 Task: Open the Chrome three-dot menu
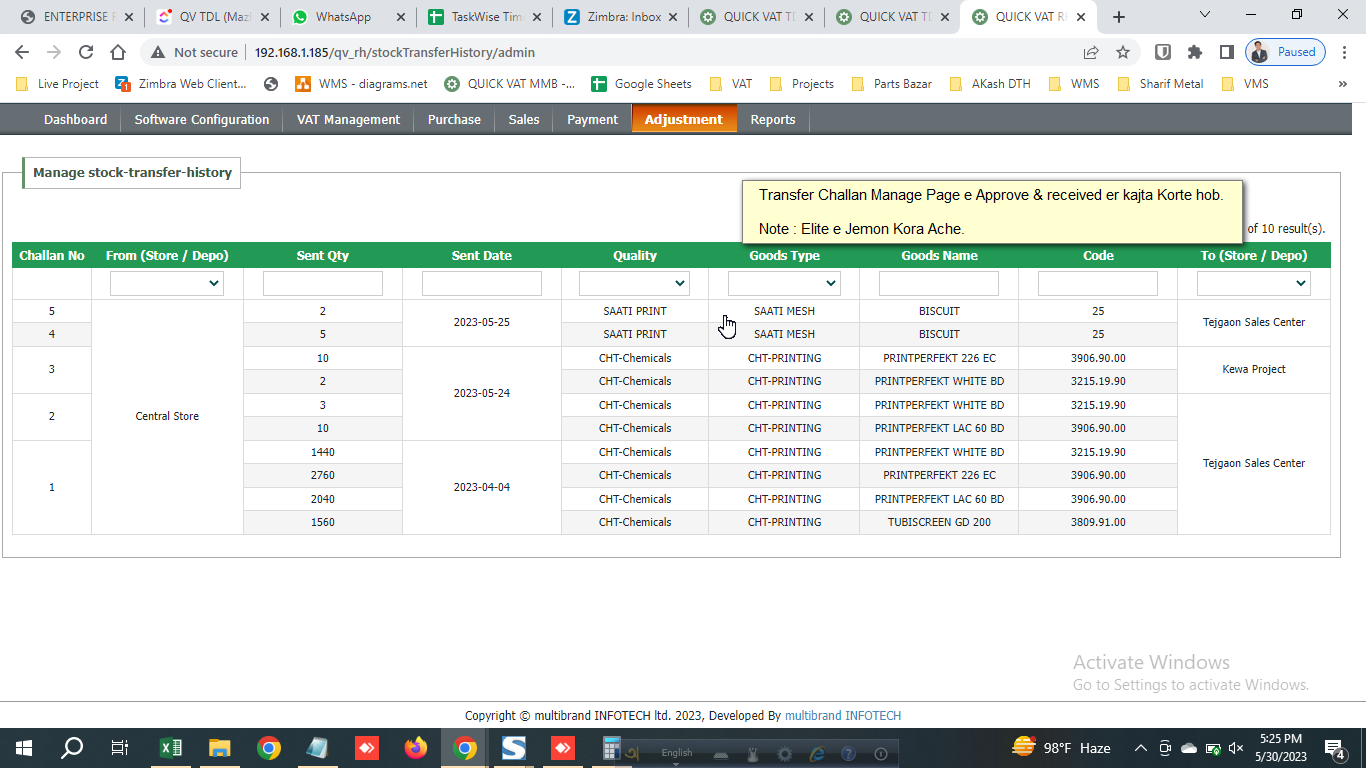pyautogui.click(x=1345, y=52)
